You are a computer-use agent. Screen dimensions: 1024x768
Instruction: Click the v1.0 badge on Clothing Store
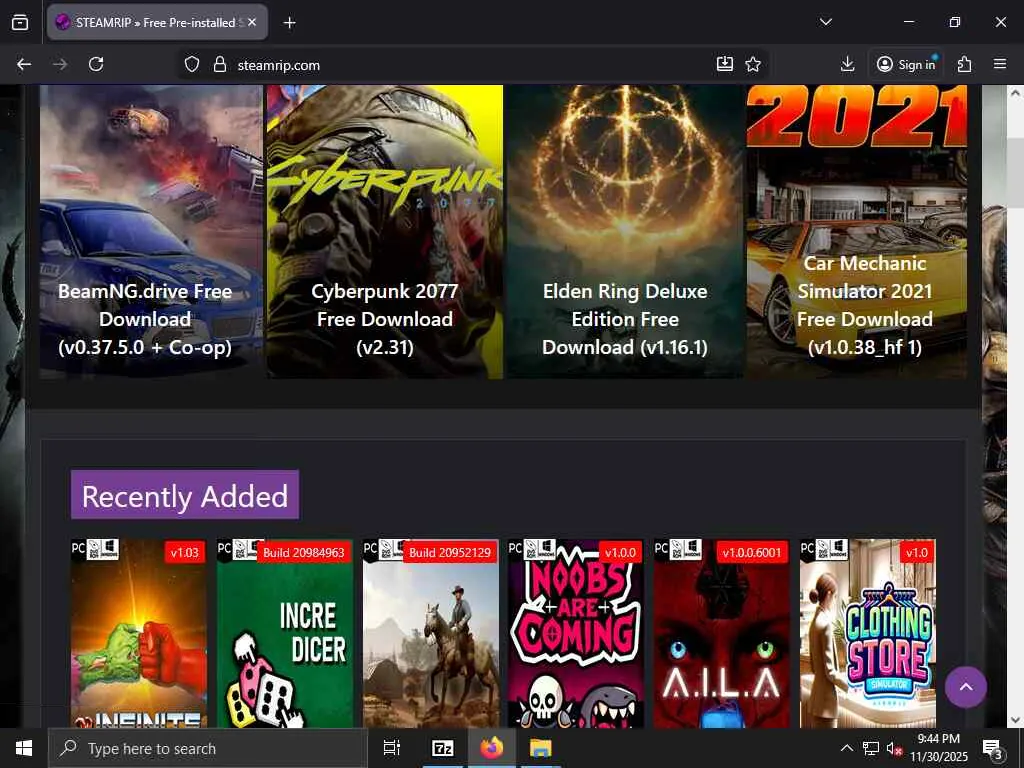tap(917, 552)
